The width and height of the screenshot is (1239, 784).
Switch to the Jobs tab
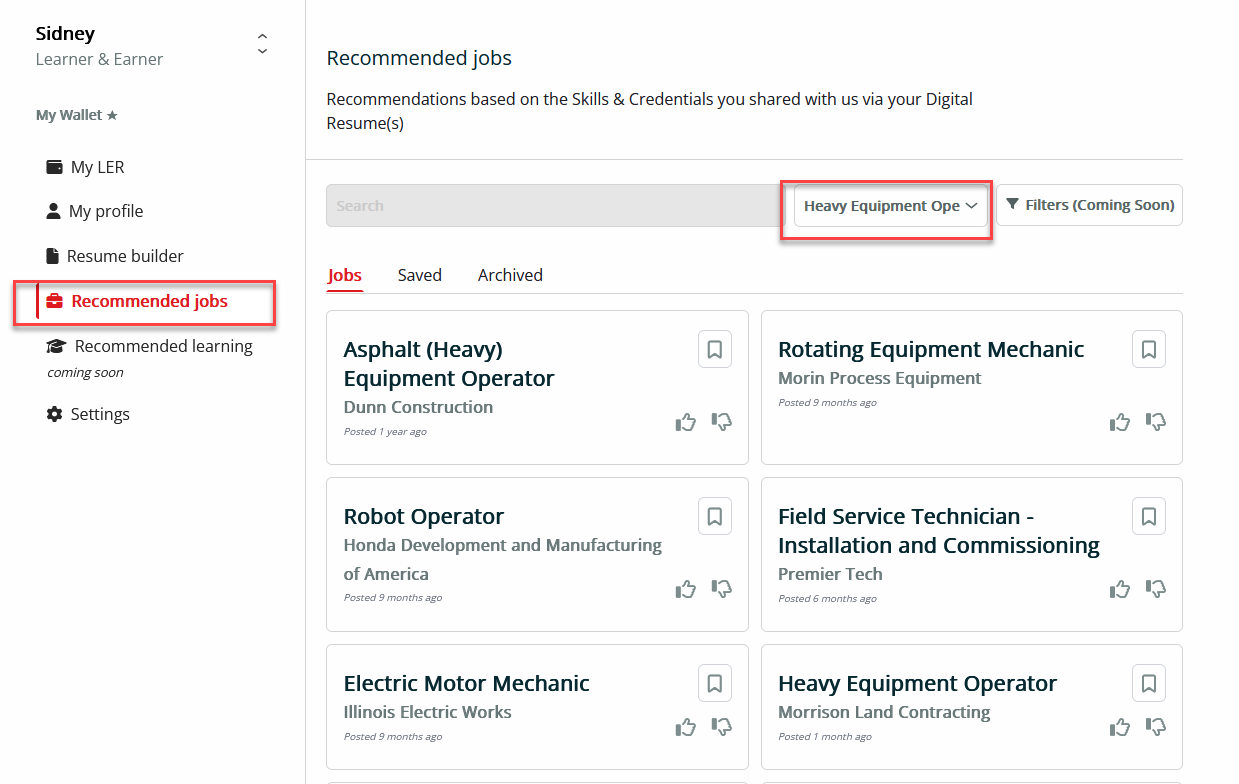345,276
